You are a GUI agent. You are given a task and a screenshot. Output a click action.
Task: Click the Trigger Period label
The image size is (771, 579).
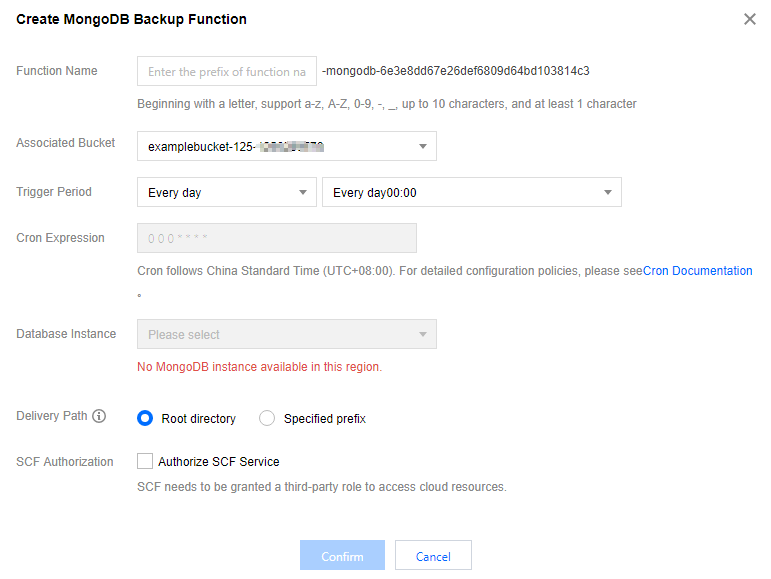coord(54,192)
